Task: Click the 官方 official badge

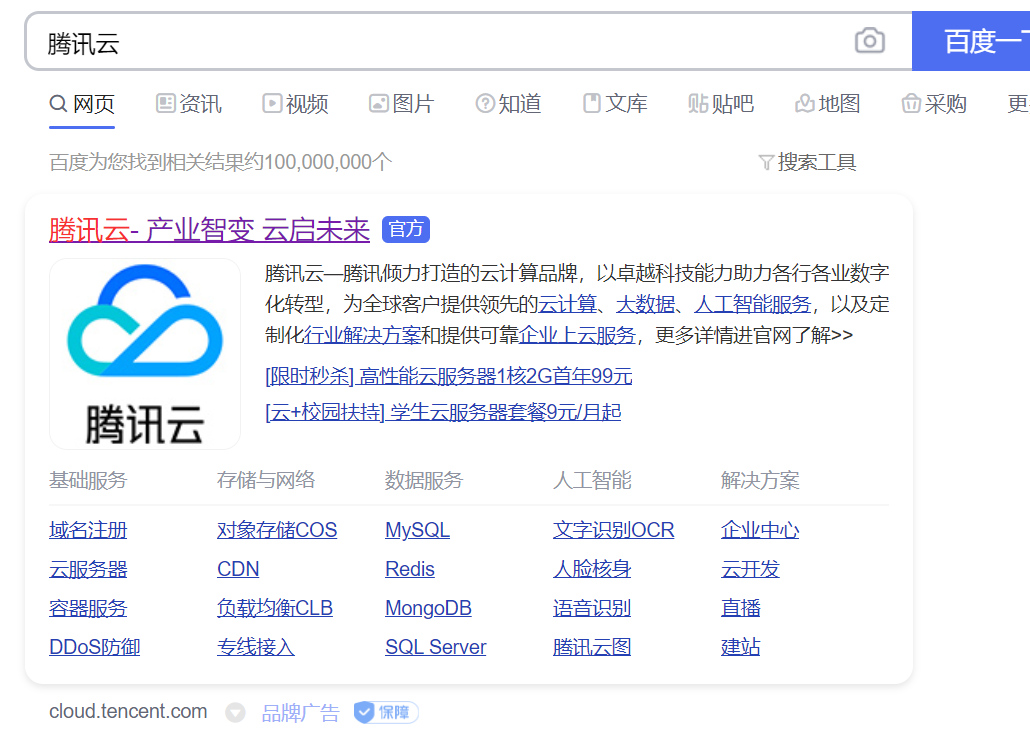Action: (405, 229)
